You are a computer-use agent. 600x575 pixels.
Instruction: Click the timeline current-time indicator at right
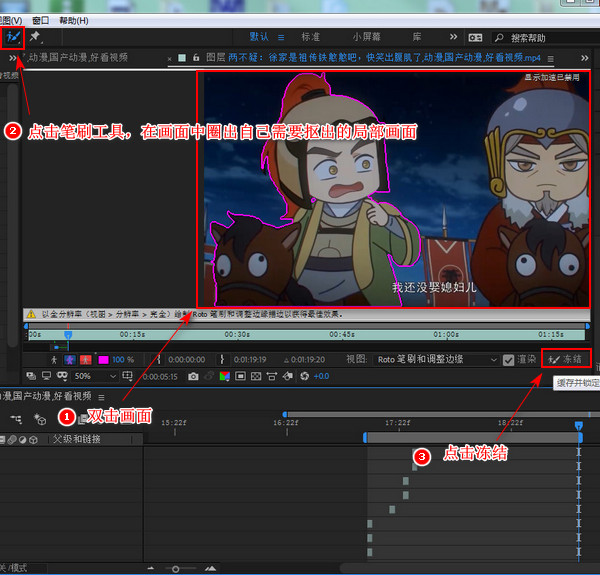(579, 425)
